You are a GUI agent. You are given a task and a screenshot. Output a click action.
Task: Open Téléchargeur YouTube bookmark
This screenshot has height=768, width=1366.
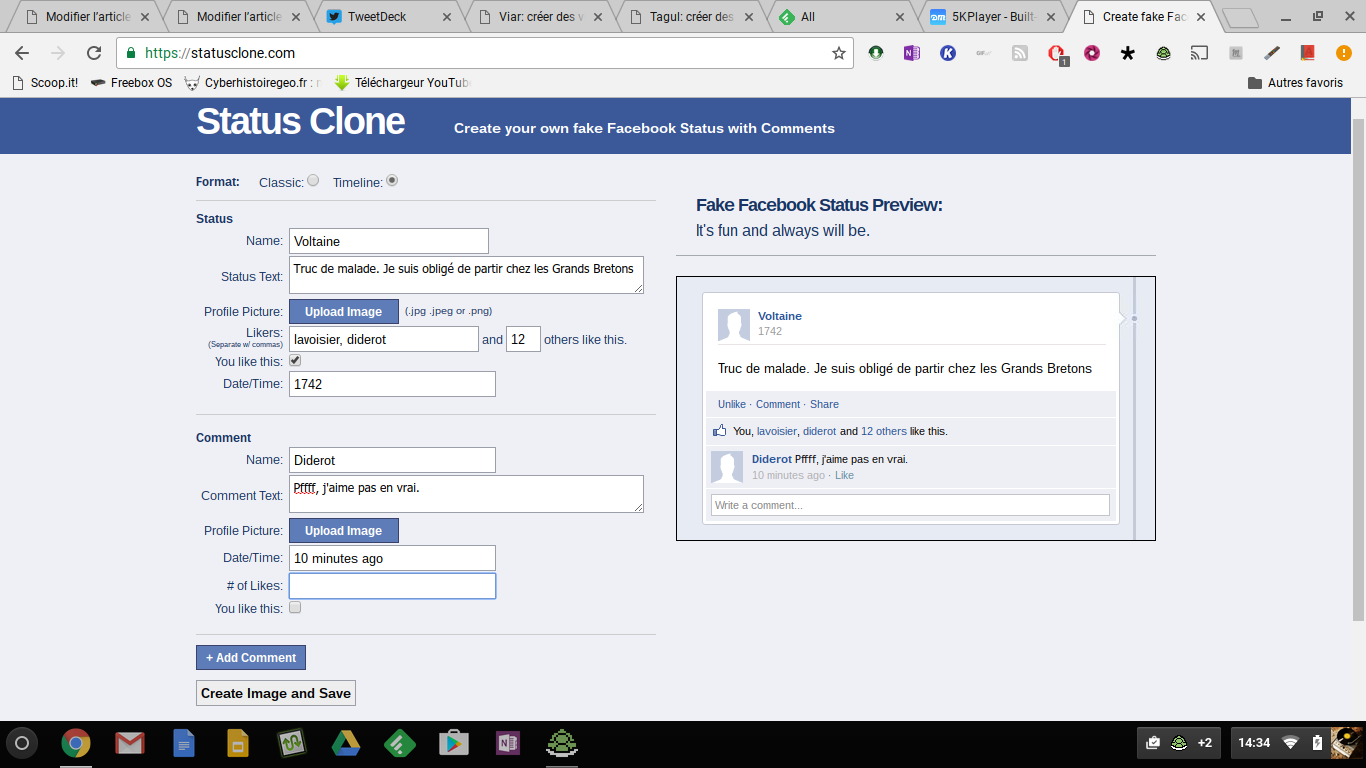pyautogui.click(x=403, y=83)
